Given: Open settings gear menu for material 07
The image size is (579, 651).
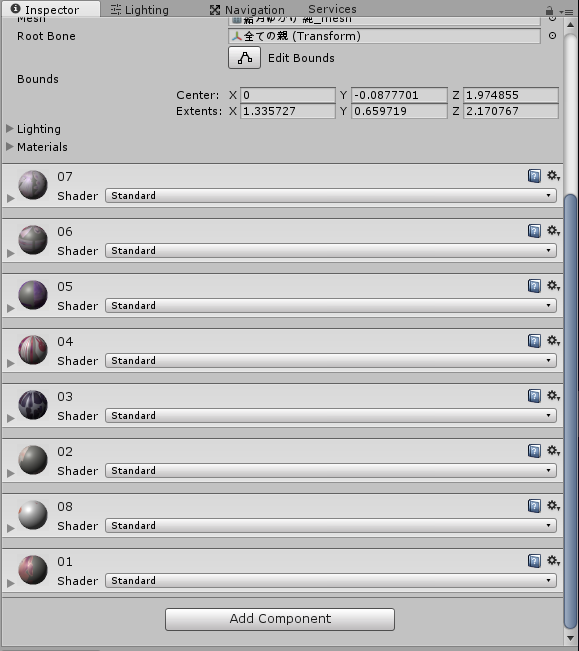Looking at the screenshot, I should (x=553, y=176).
